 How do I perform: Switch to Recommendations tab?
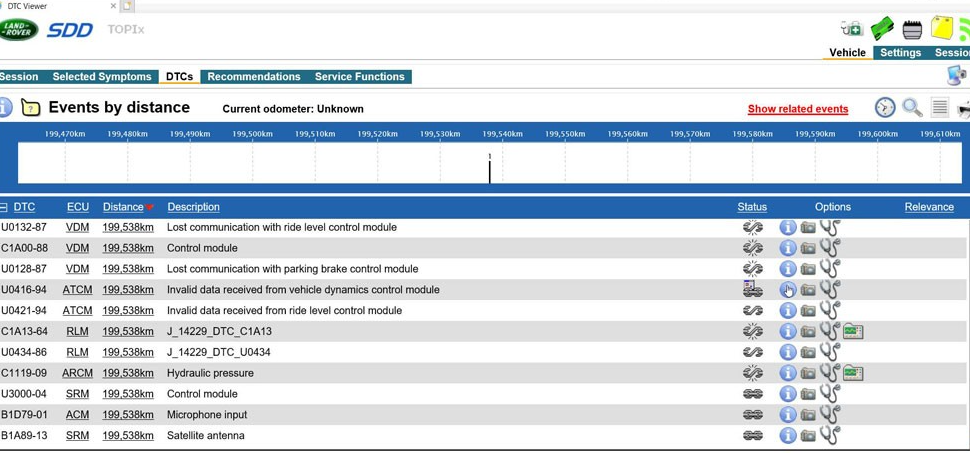254,77
